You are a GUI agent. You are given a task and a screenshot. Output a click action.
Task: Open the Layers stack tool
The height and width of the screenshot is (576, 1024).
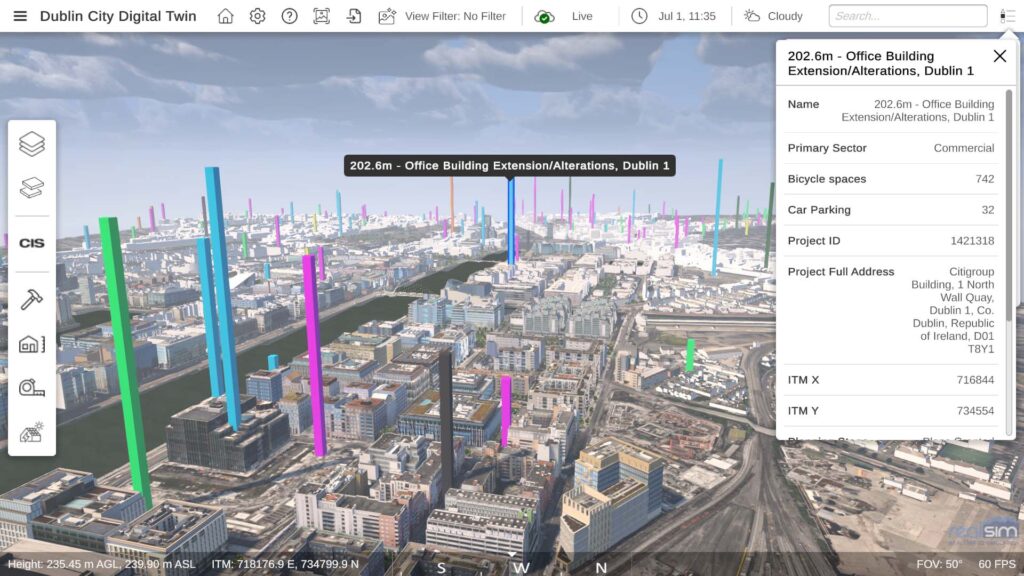click(31, 144)
